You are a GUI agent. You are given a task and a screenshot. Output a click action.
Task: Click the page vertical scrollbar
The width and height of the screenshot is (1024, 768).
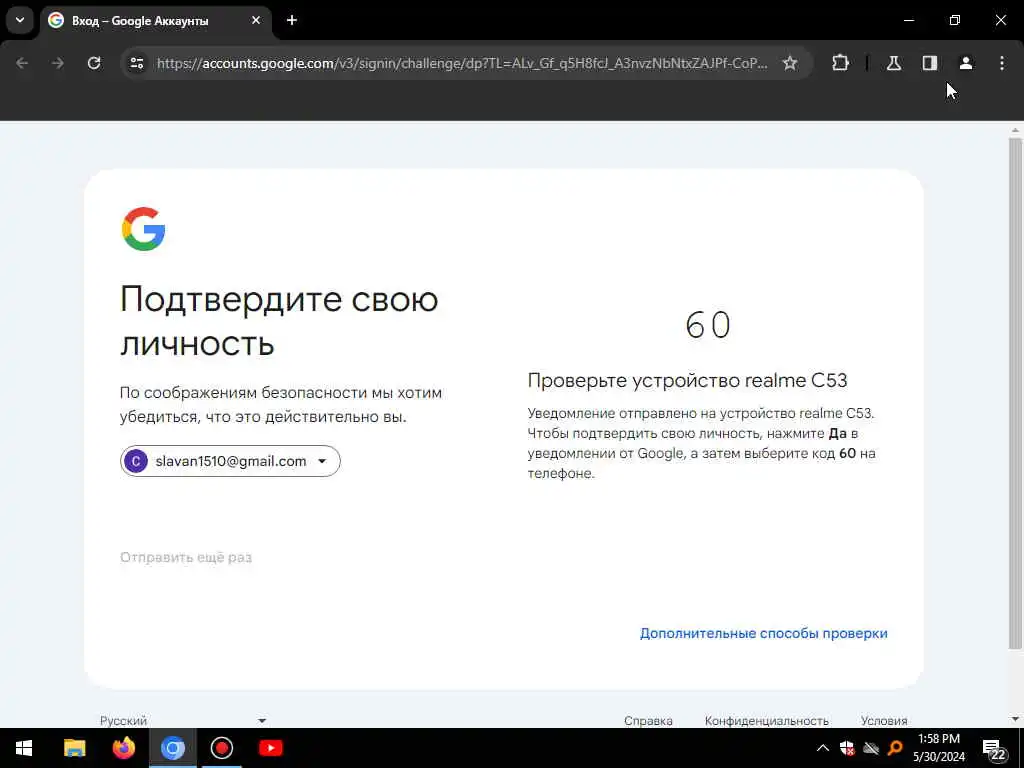(x=1015, y=392)
